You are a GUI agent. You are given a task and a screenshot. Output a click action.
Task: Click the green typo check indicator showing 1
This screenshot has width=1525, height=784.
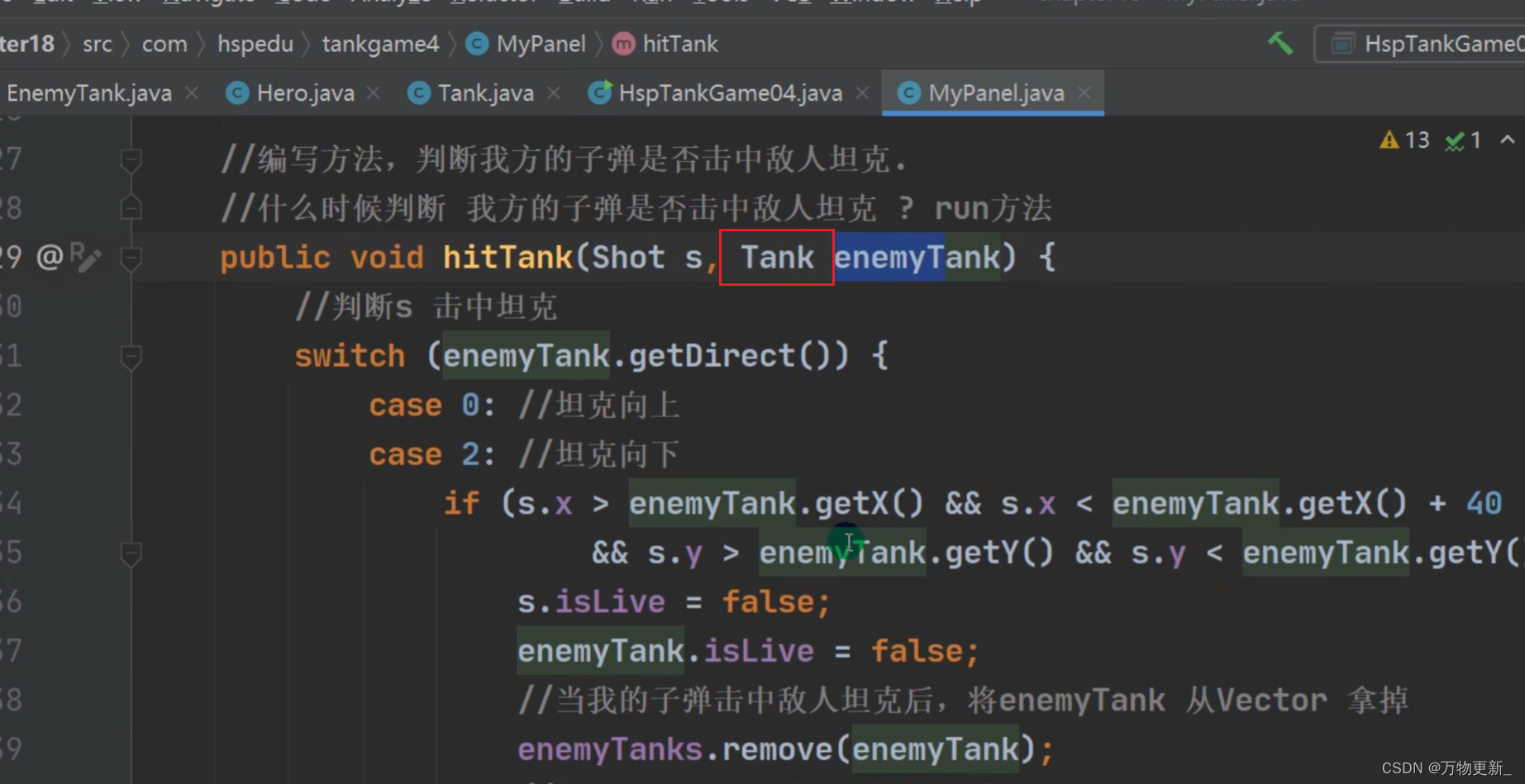(1463, 140)
